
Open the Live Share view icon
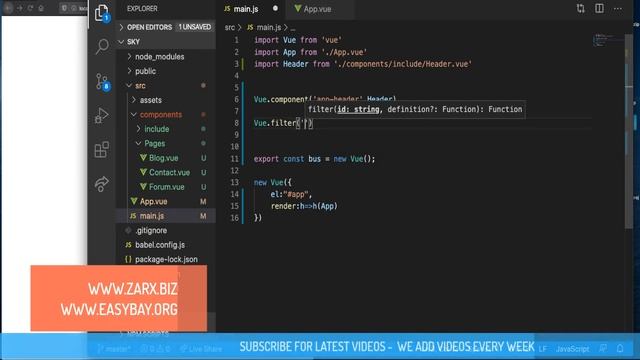102,184
